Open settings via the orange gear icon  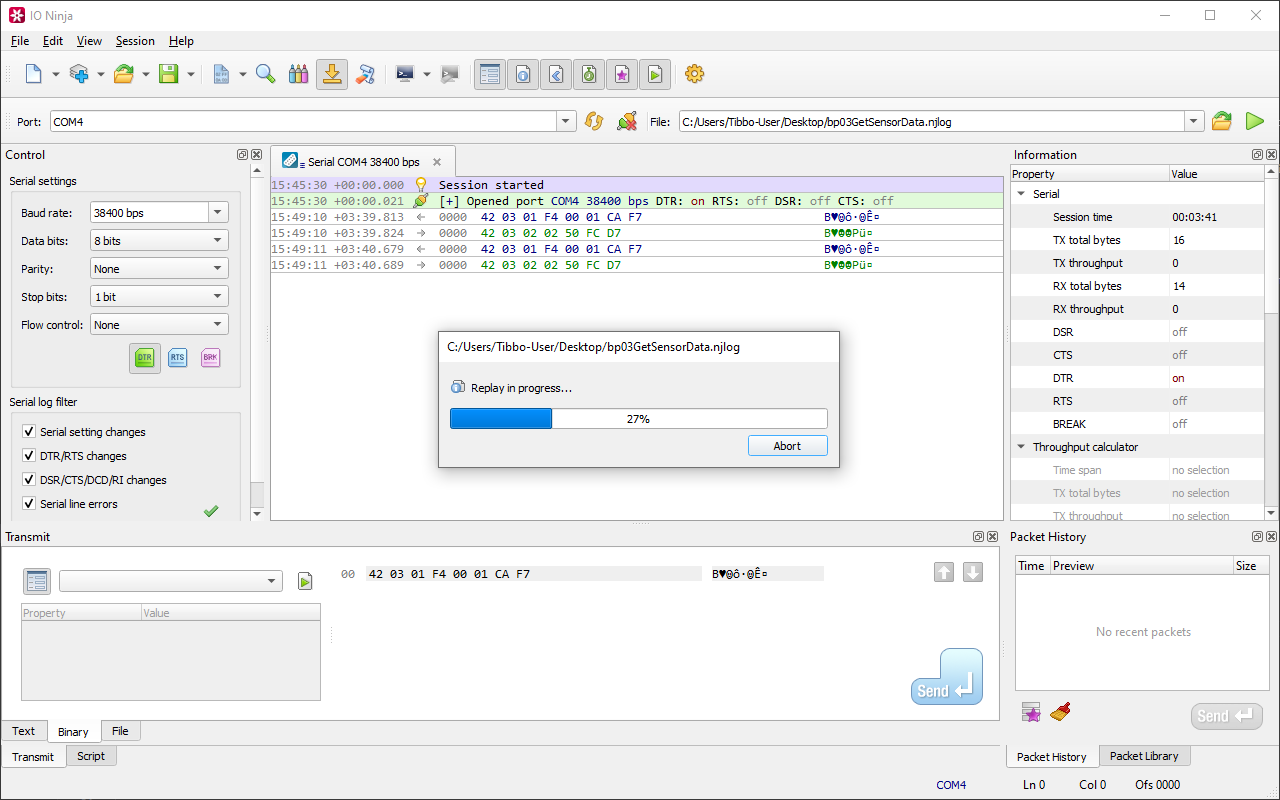pos(695,74)
